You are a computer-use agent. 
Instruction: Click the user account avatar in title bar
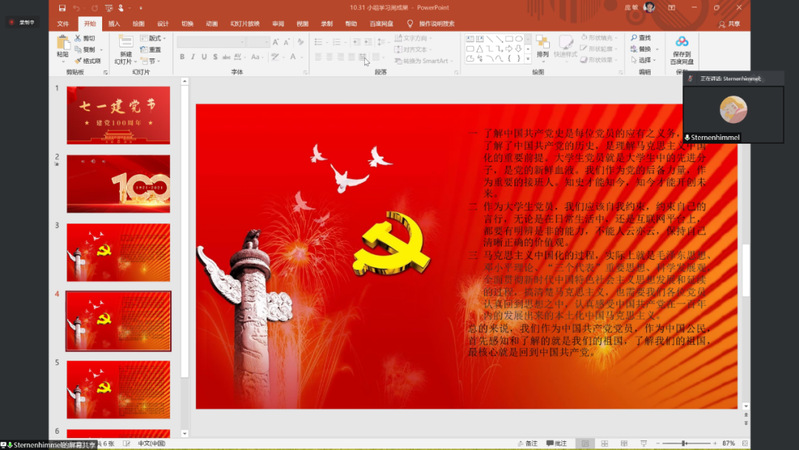pyautogui.click(x=649, y=7)
